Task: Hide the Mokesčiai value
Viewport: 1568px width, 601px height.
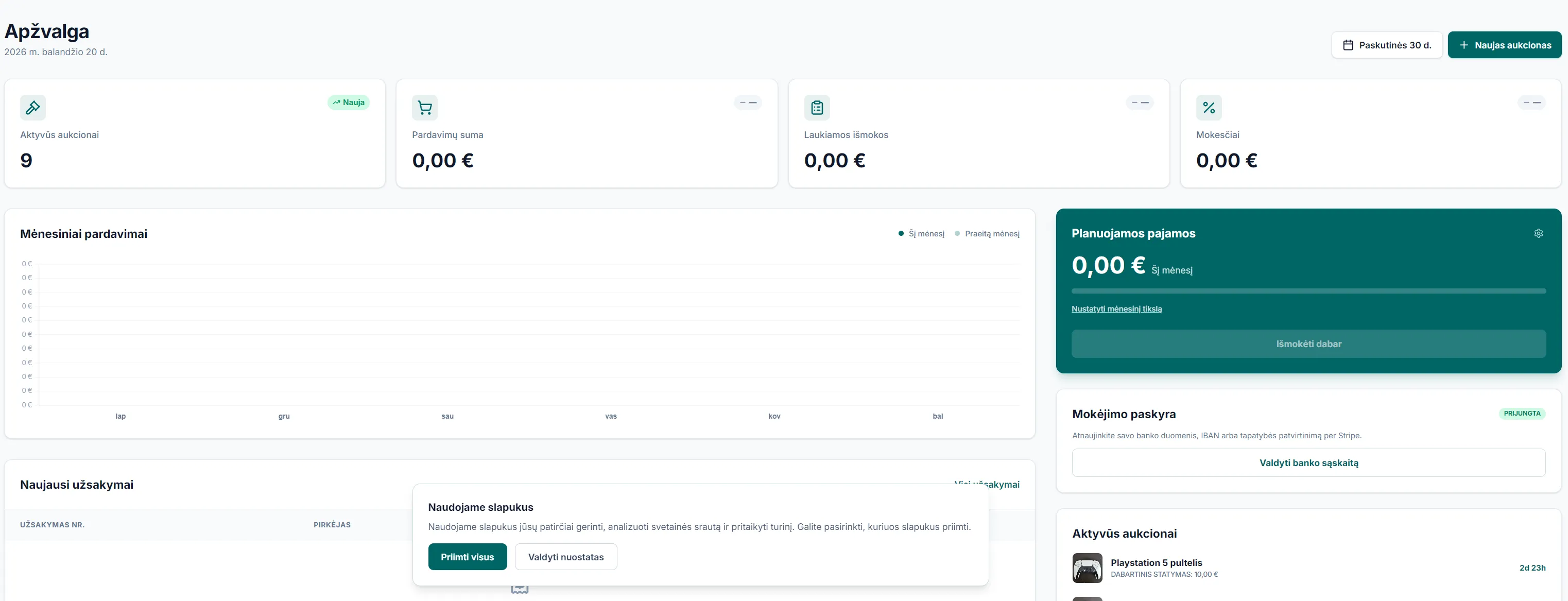Action: tap(1532, 102)
